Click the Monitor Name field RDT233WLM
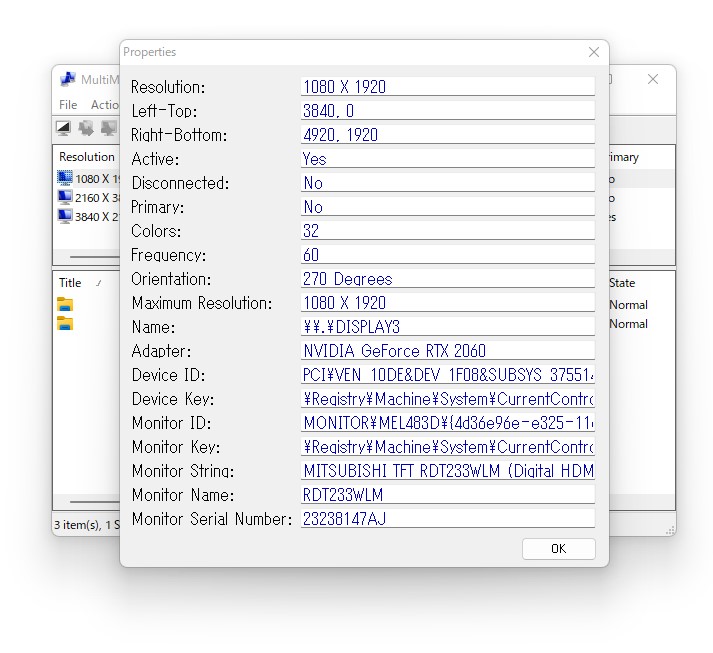 447,495
